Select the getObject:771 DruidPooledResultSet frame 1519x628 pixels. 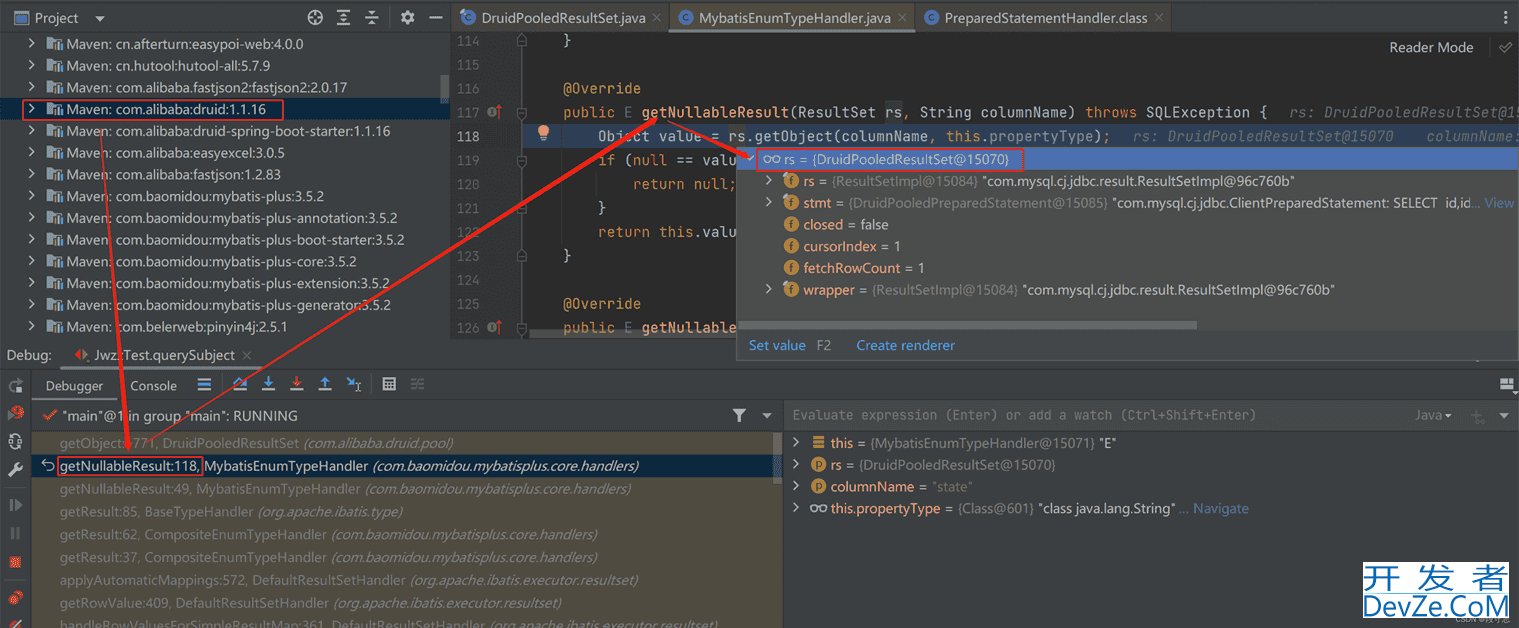click(403, 443)
